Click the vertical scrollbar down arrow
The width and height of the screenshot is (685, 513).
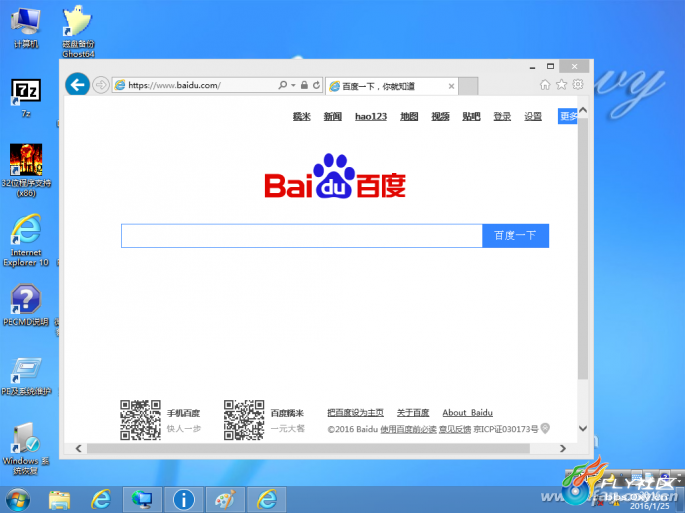coord(583,428)
